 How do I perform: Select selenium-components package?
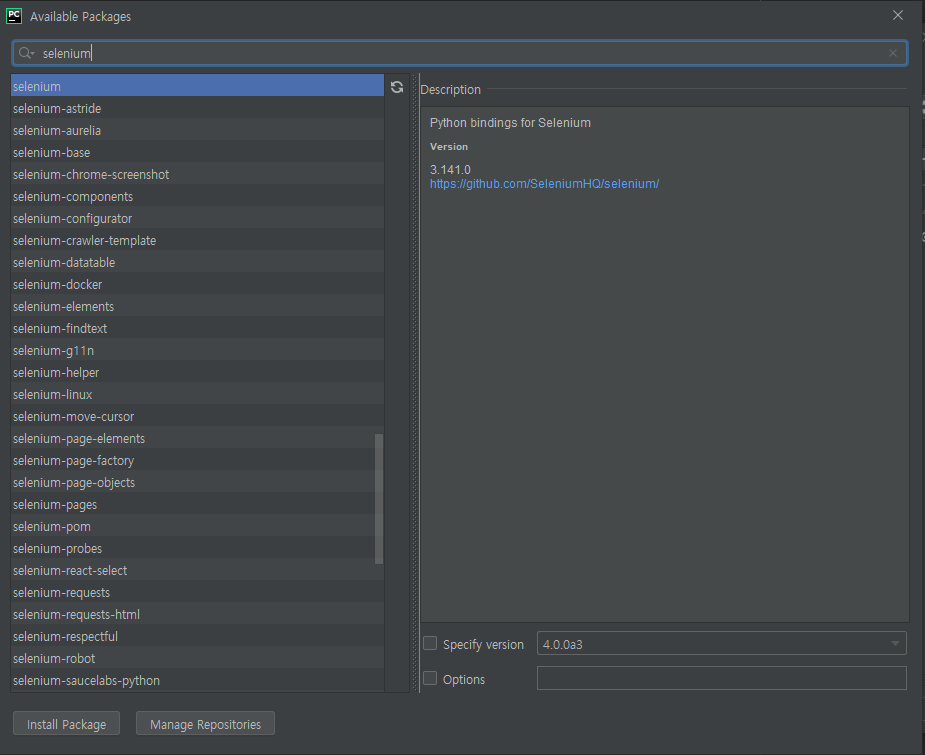point(197,196)
